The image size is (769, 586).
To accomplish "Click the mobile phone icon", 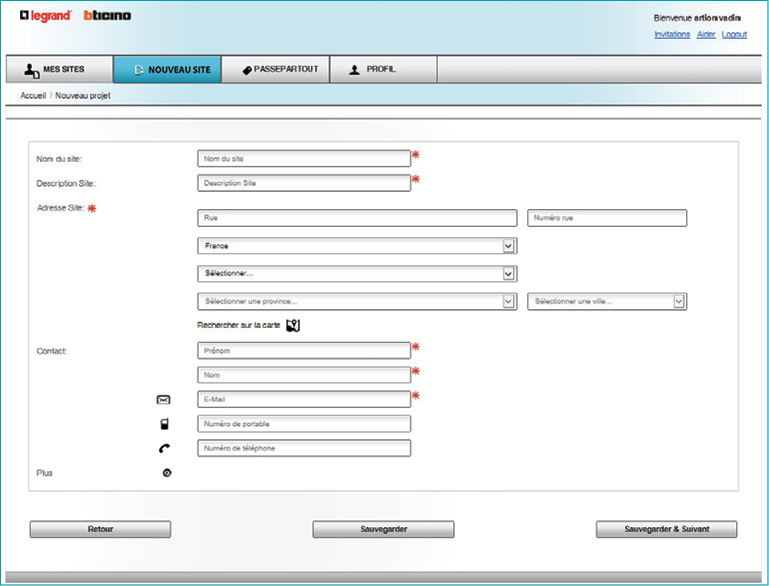I will (x=165, y=424).
